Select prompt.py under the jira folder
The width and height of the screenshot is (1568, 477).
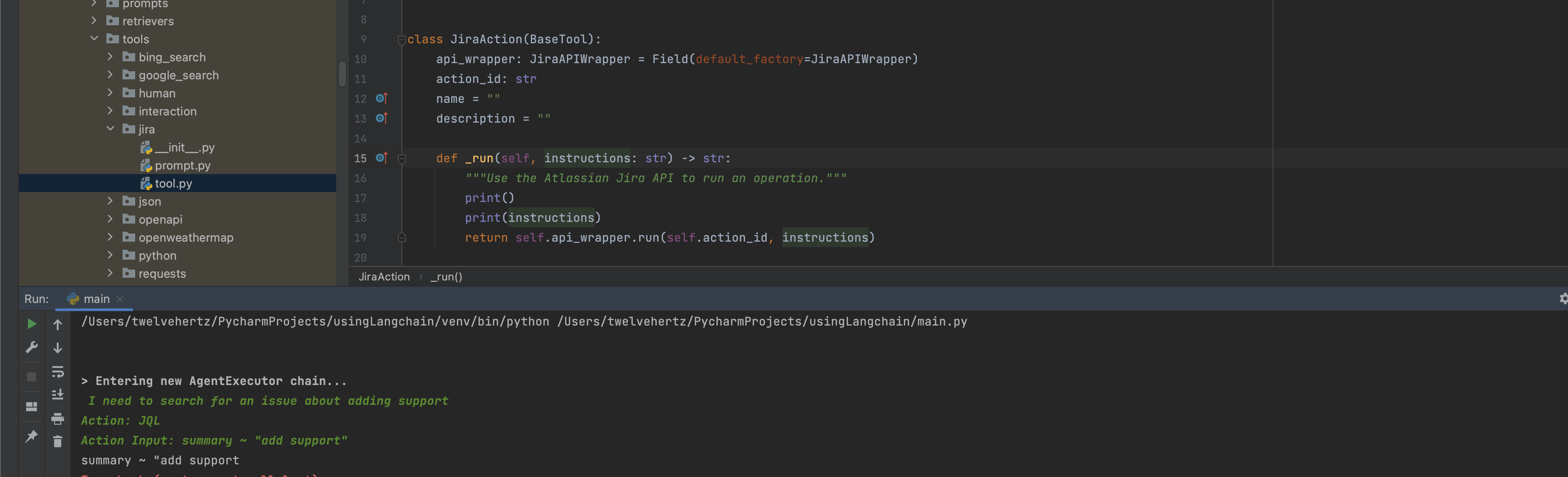click(x=182, y=165)
